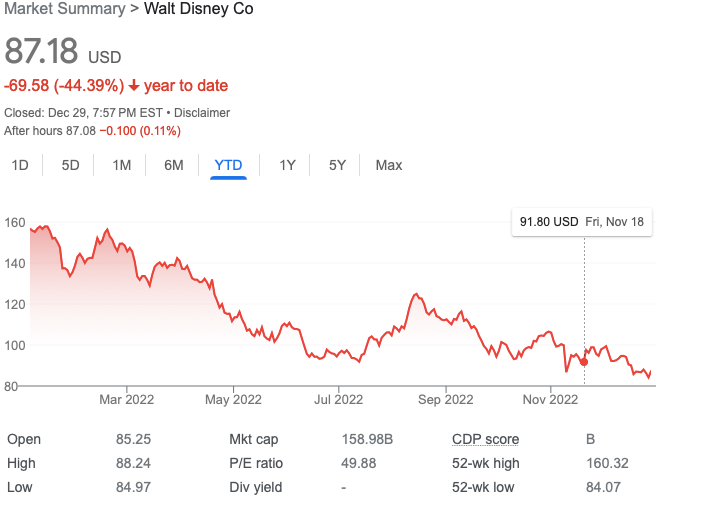
Task: Switch to the 6M chart range
Action: pos(174,165)
